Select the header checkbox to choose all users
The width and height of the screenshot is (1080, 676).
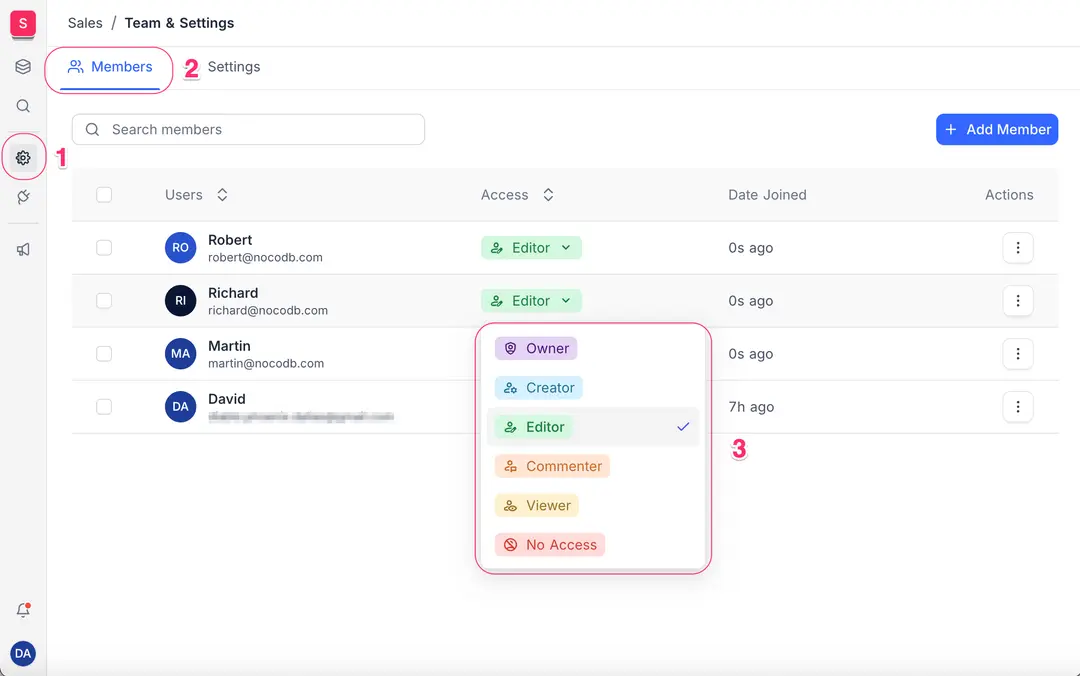pyautogui.click(x=104, y=194)
